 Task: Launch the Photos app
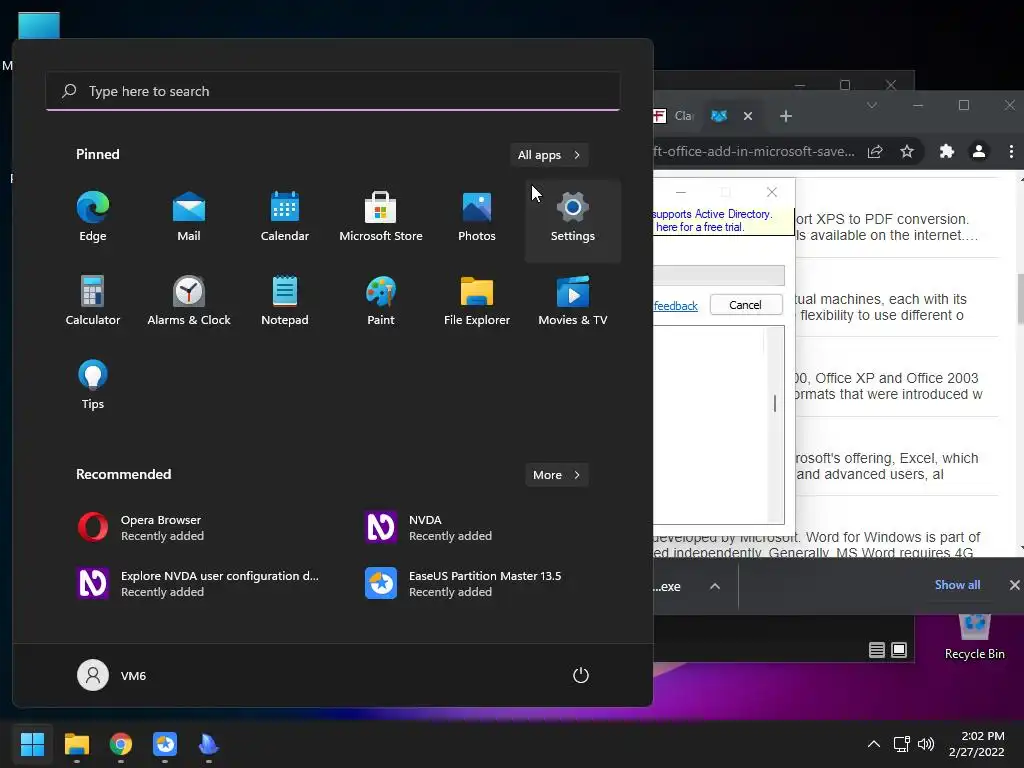(x=477, y=218)
